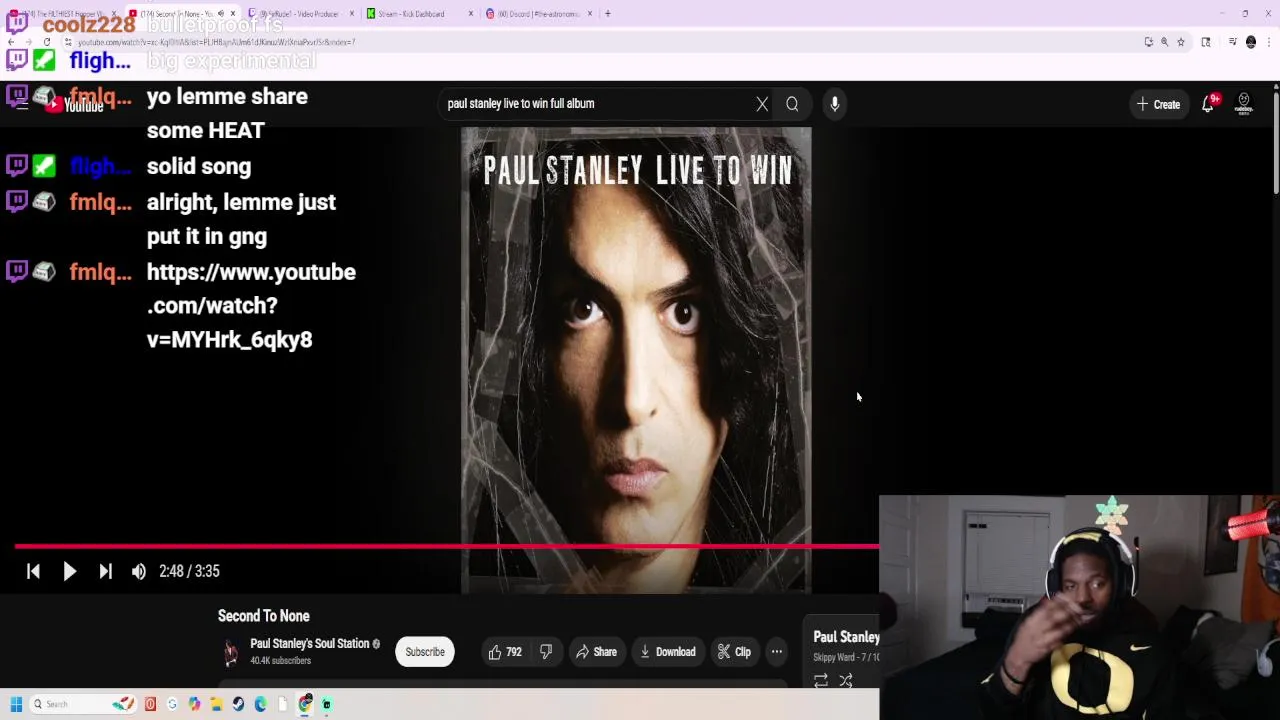Play the paused YouTube video

coord(69,571)
